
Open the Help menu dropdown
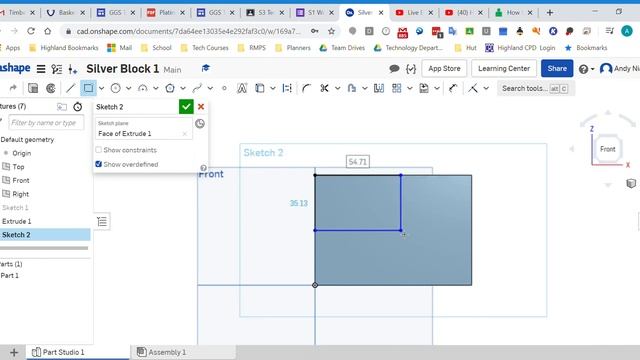[x=586, y=69]
